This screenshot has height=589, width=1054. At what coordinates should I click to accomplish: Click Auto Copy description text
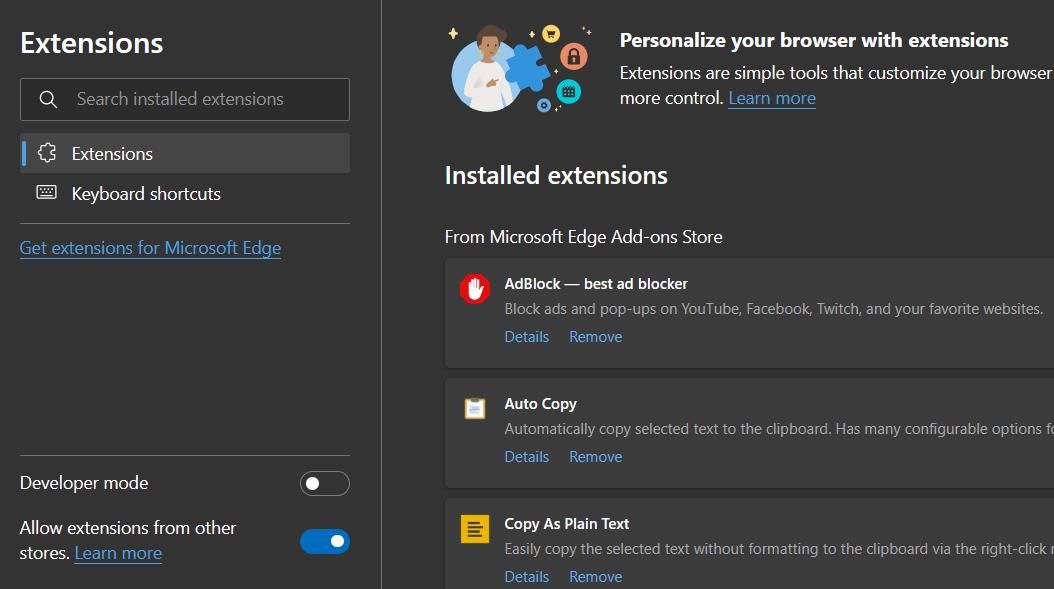pyautogui.click(x=779, y=429)
